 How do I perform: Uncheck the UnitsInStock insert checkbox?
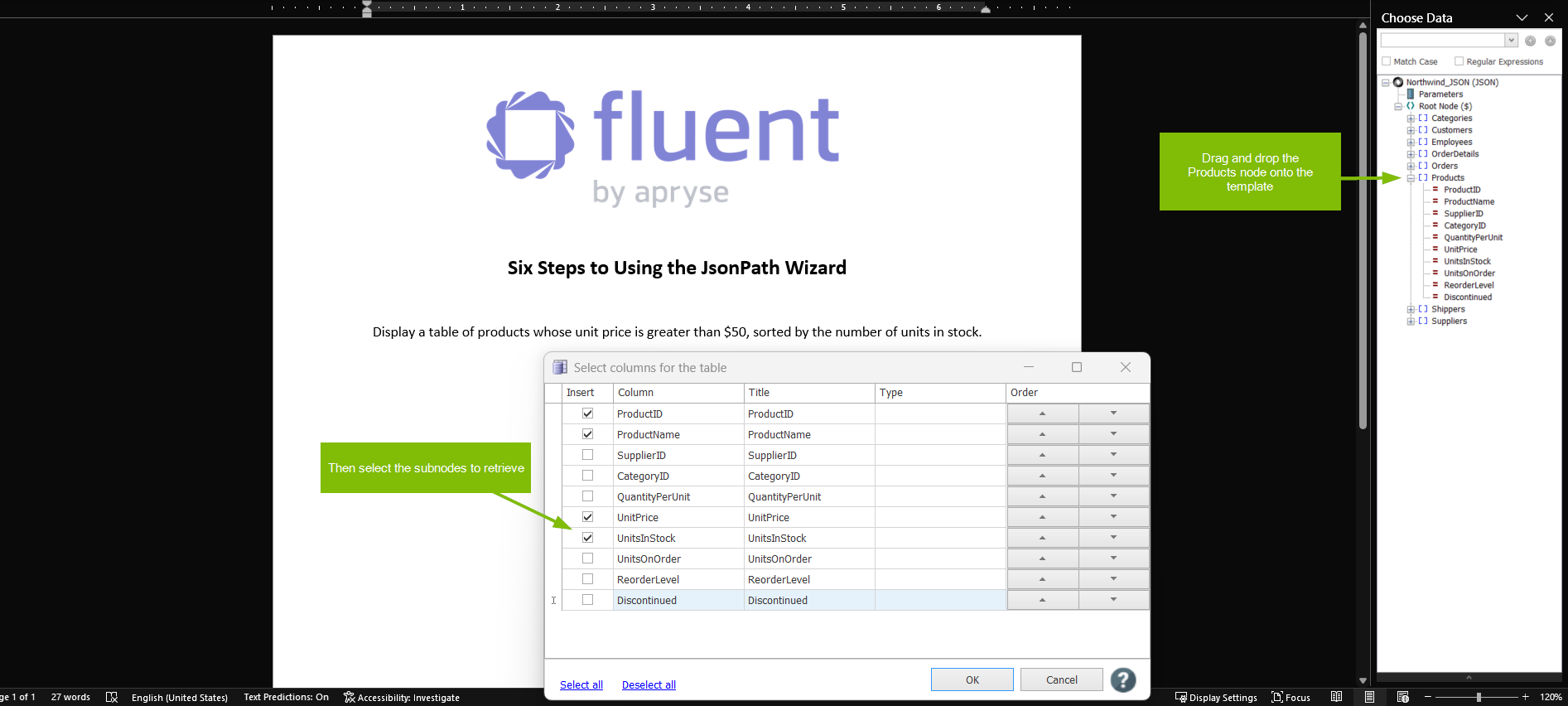[587, 537]
